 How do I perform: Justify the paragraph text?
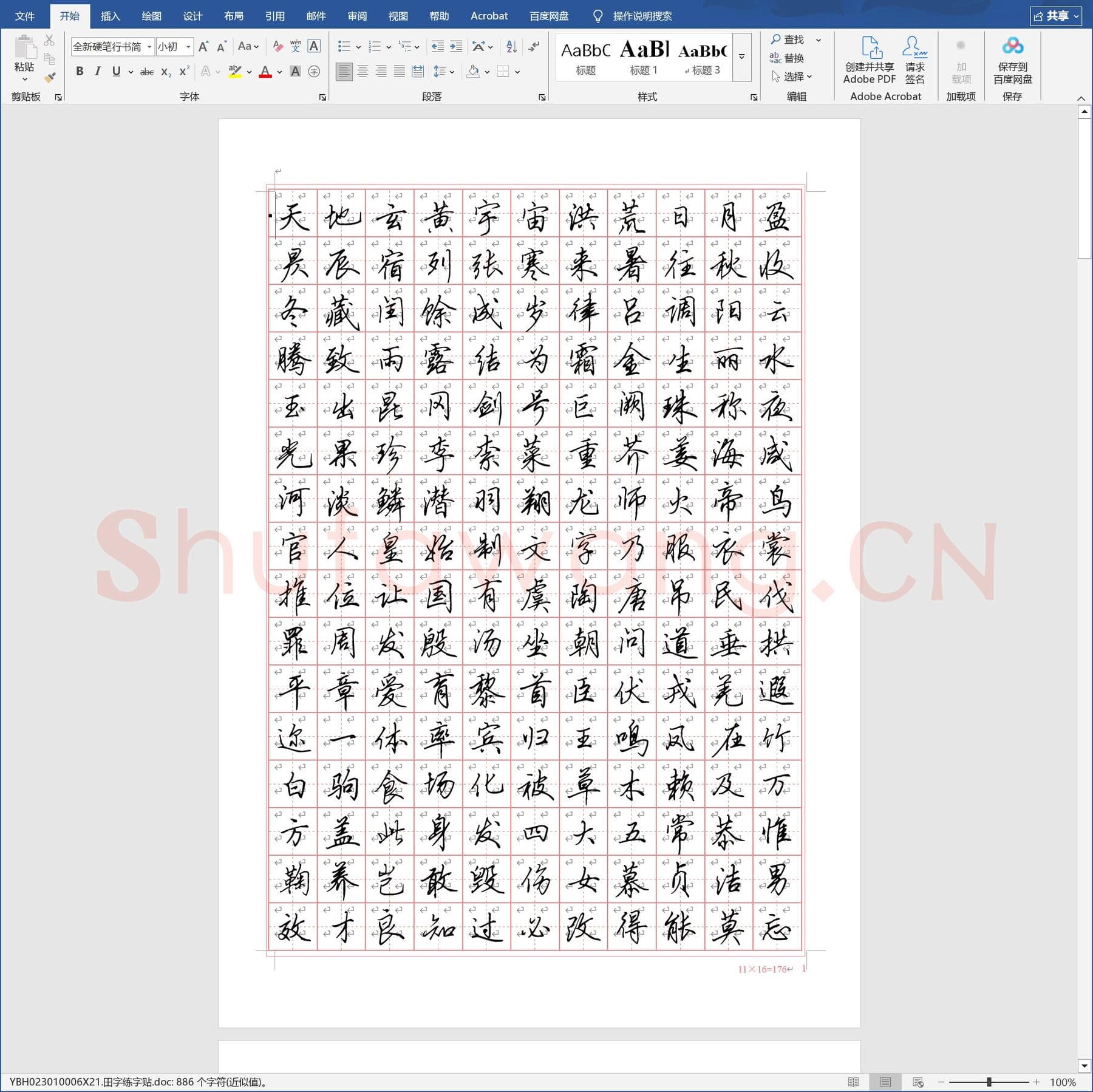tap(399, 72)
